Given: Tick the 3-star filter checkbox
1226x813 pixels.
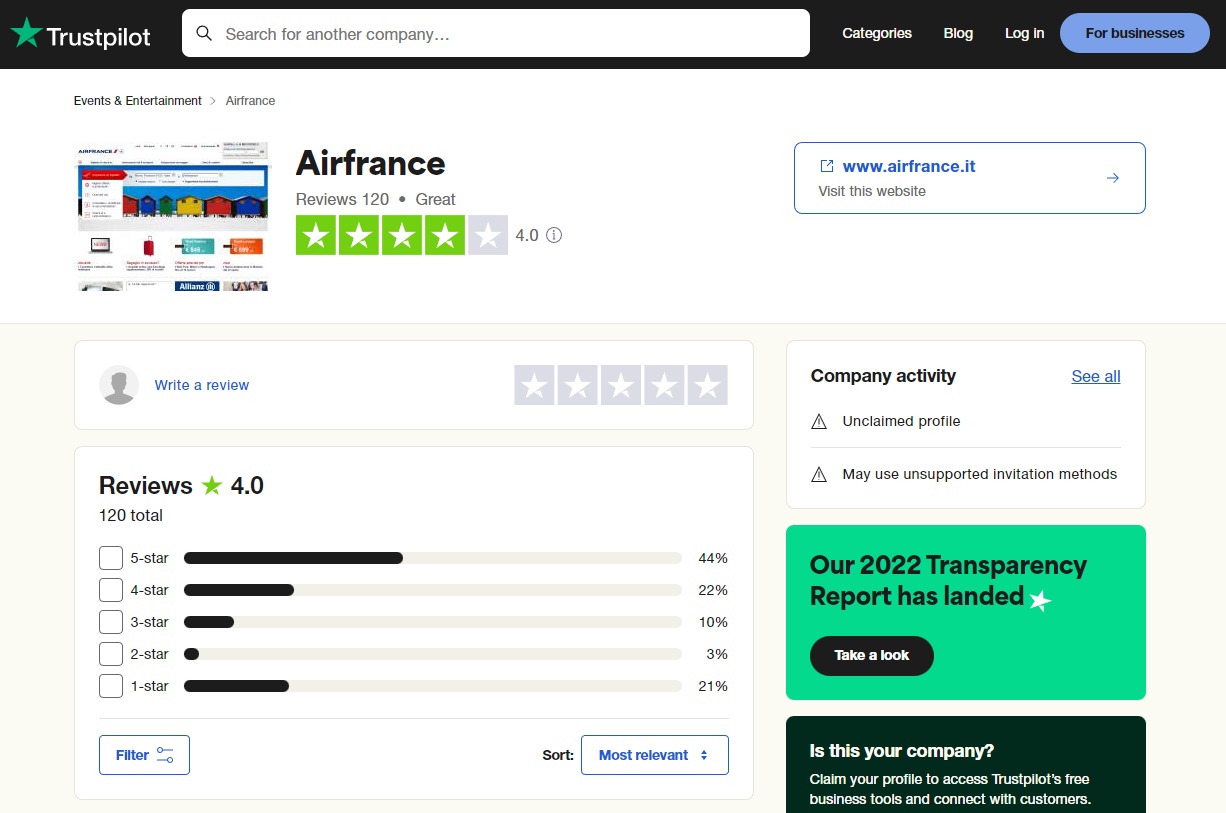Looking at the screenshot, I should (111, 622).
